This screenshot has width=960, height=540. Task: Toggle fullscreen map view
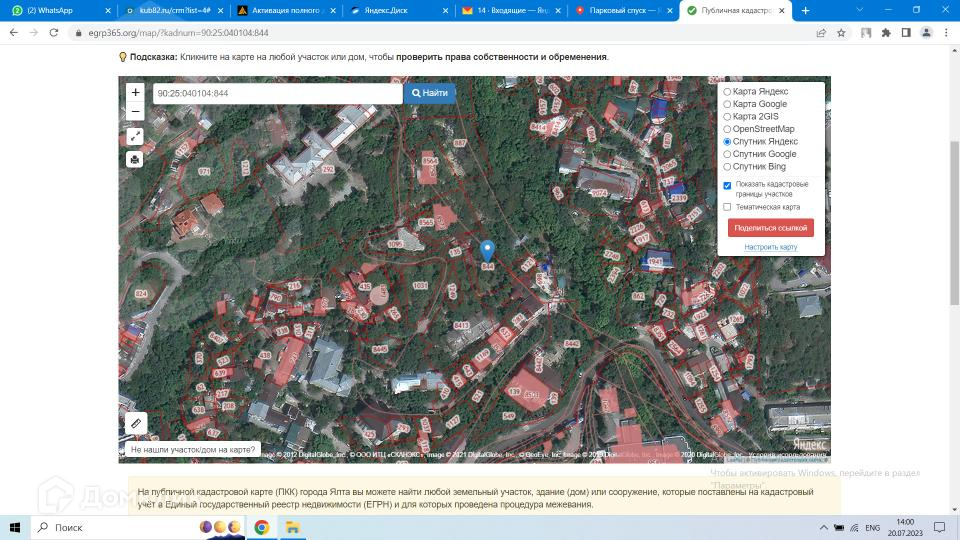(135, 136)
